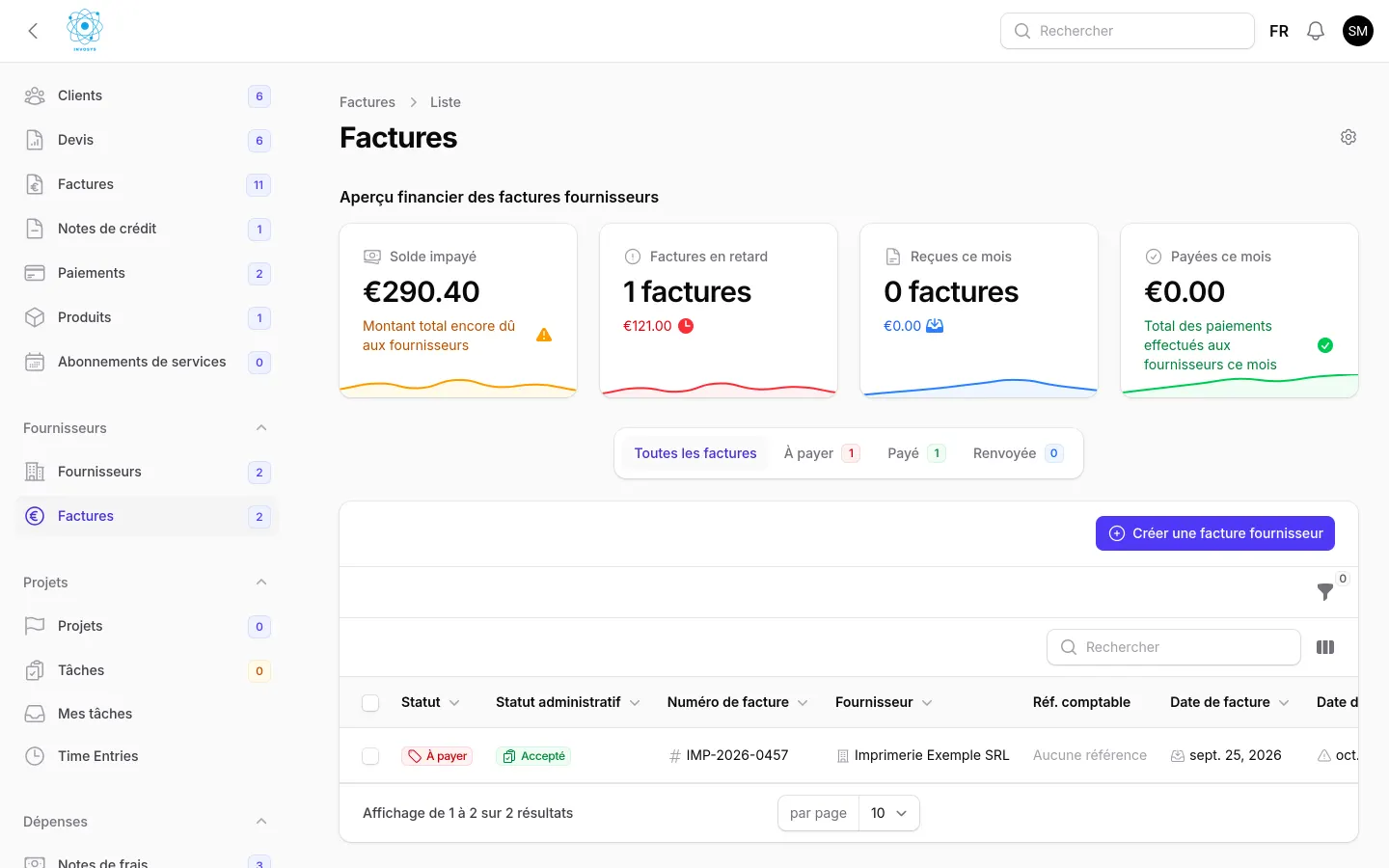Viewport: 1389px width, 868px height.
Task: Tick checkbox for invoice IMP-2026-0457
Action: pos(370,756)
